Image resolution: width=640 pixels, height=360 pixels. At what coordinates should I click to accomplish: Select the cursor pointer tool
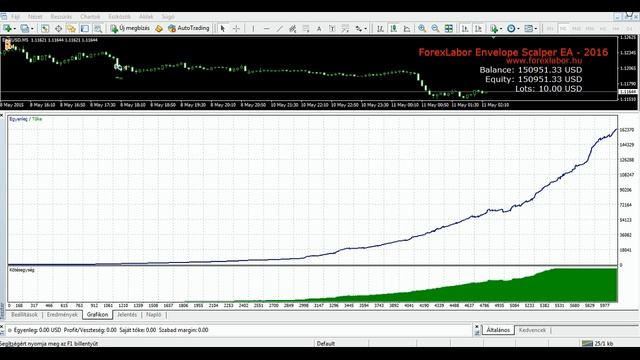pos(222,28)
